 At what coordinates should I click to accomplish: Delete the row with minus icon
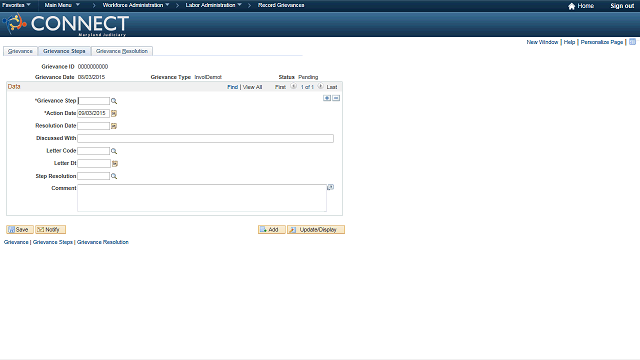point(336,98)
